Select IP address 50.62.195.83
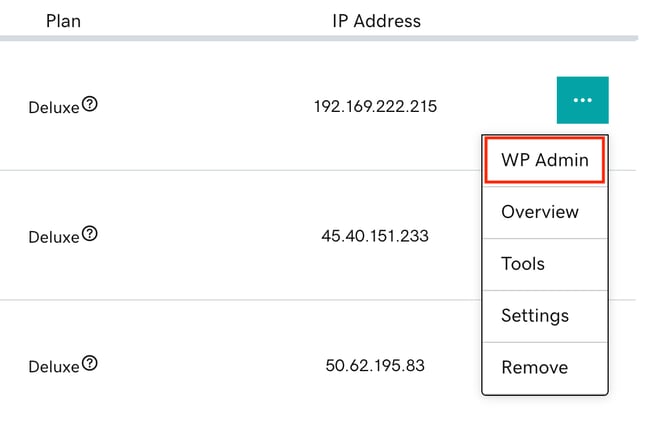 pyautogui.click(x=375, y=366)
